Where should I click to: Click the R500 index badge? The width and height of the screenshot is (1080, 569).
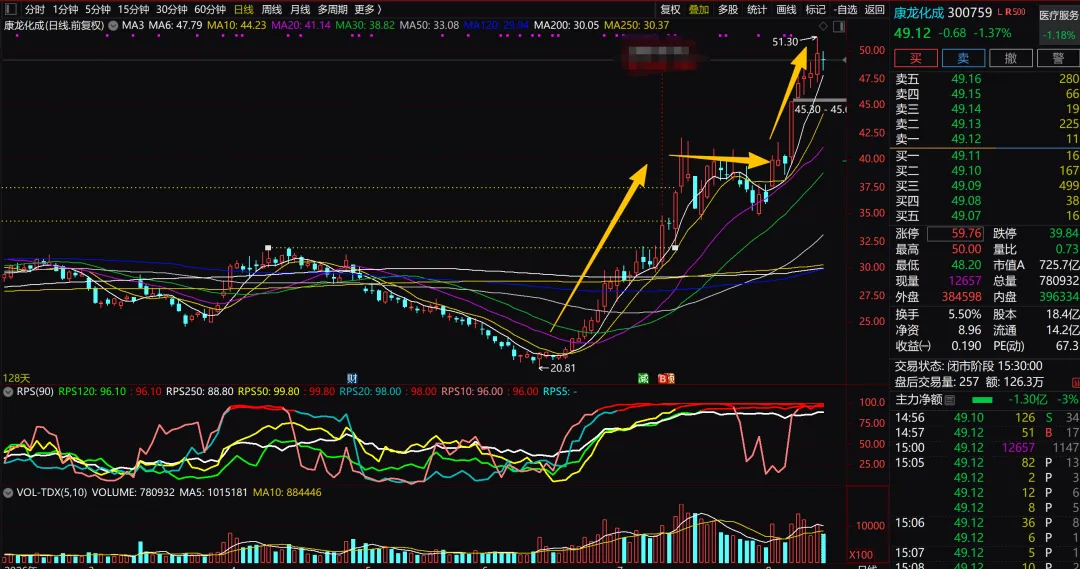[1015, 12]
